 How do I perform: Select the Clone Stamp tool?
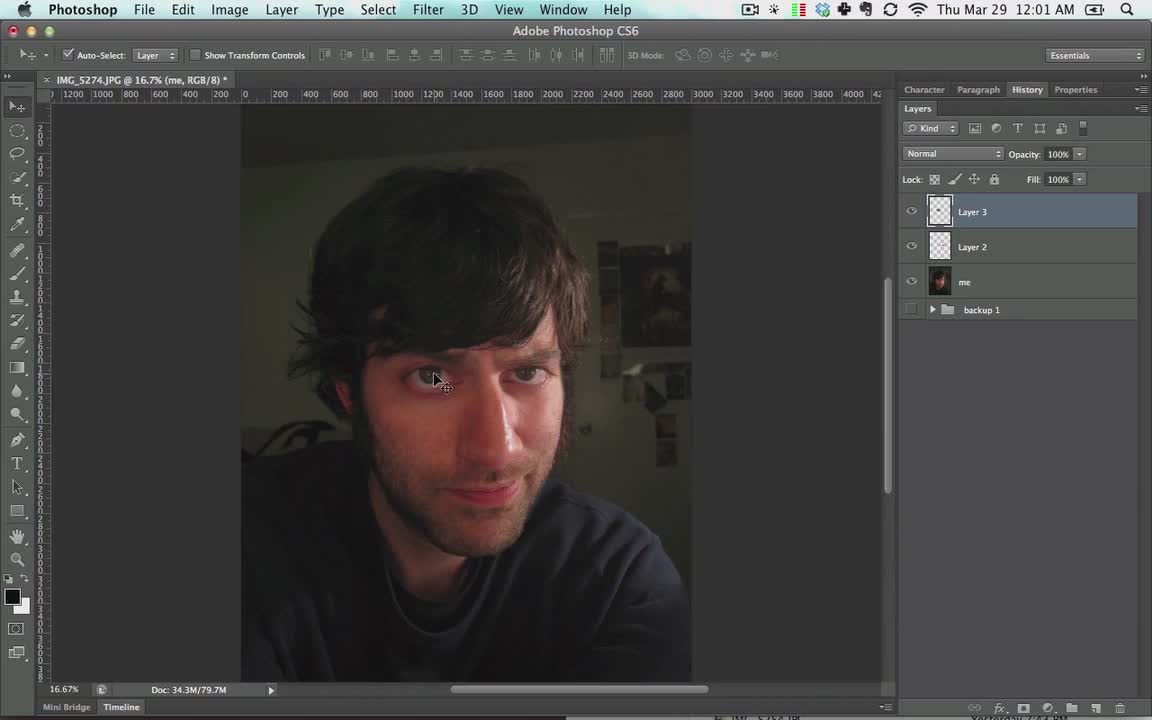pos(17,298)
